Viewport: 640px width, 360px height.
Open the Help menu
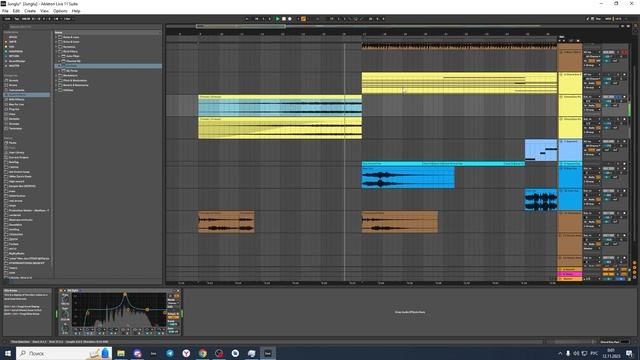click(x=76, y=11)
